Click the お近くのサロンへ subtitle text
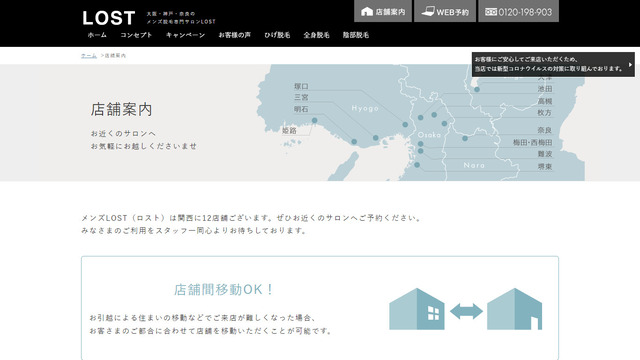640x360 pixels. tap(123, 133)
